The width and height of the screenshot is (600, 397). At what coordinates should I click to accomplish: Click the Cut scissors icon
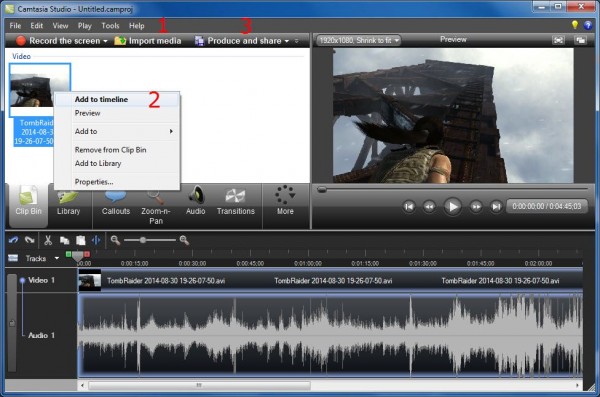pos(48,240)
